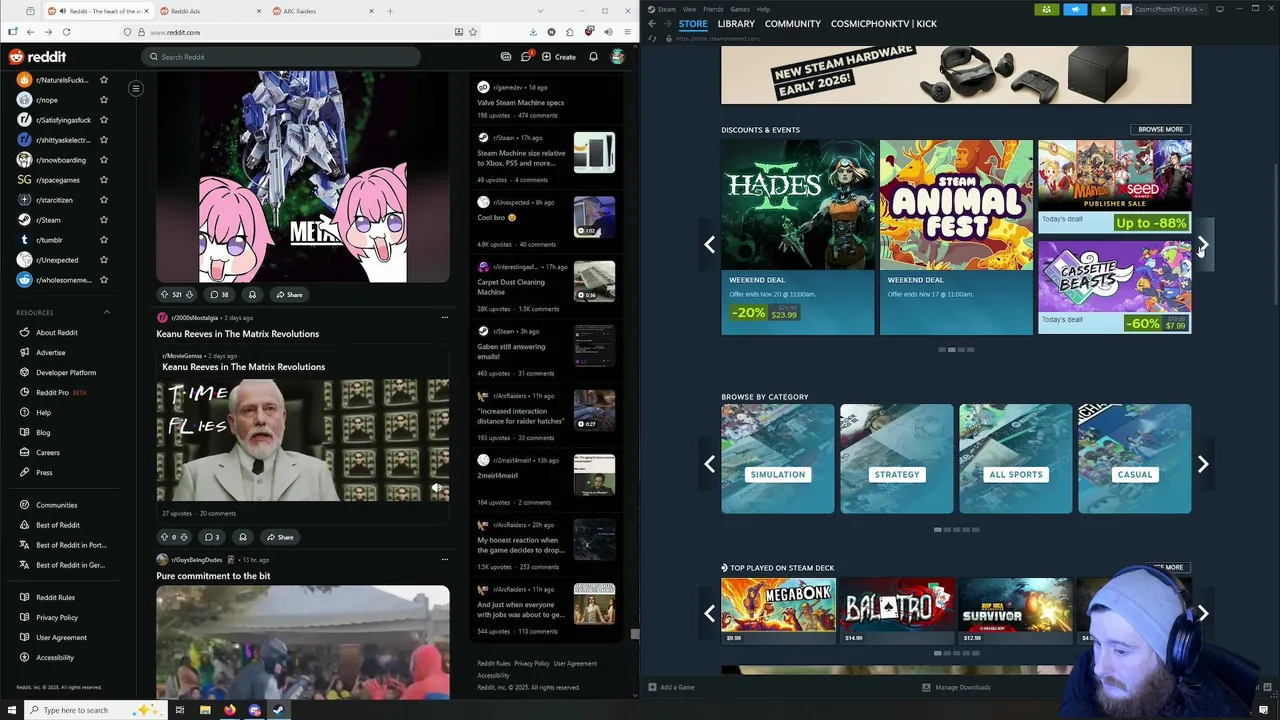1280x720 pixels.
Task: Open the Reddit user avatar menu
Action: 618,57
